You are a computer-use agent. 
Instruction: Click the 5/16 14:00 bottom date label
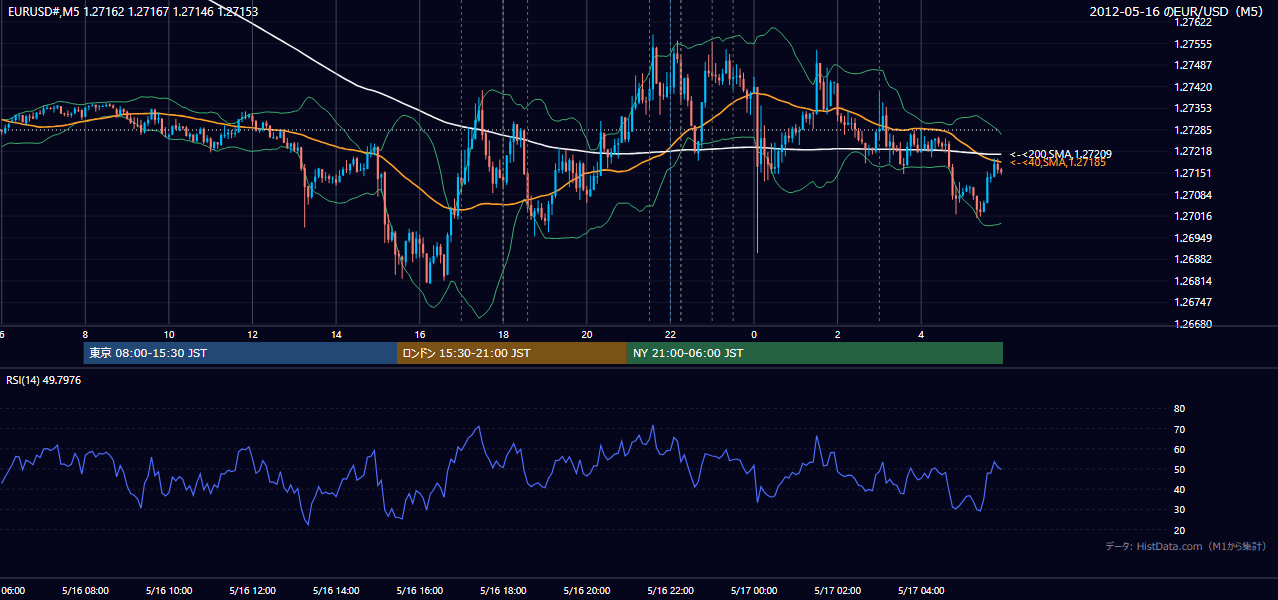(337, 591)
